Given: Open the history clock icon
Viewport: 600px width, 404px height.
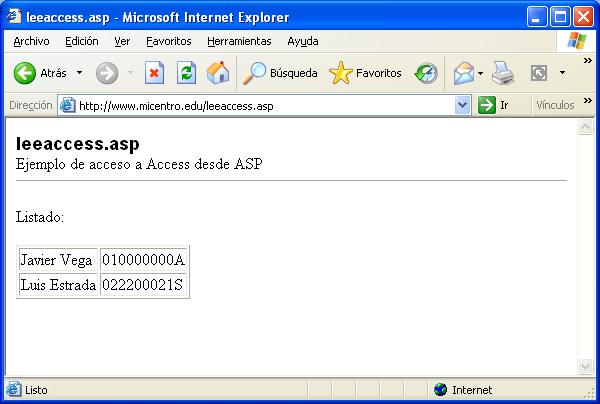Looking at the screenshot, I should tap(426, 73).
